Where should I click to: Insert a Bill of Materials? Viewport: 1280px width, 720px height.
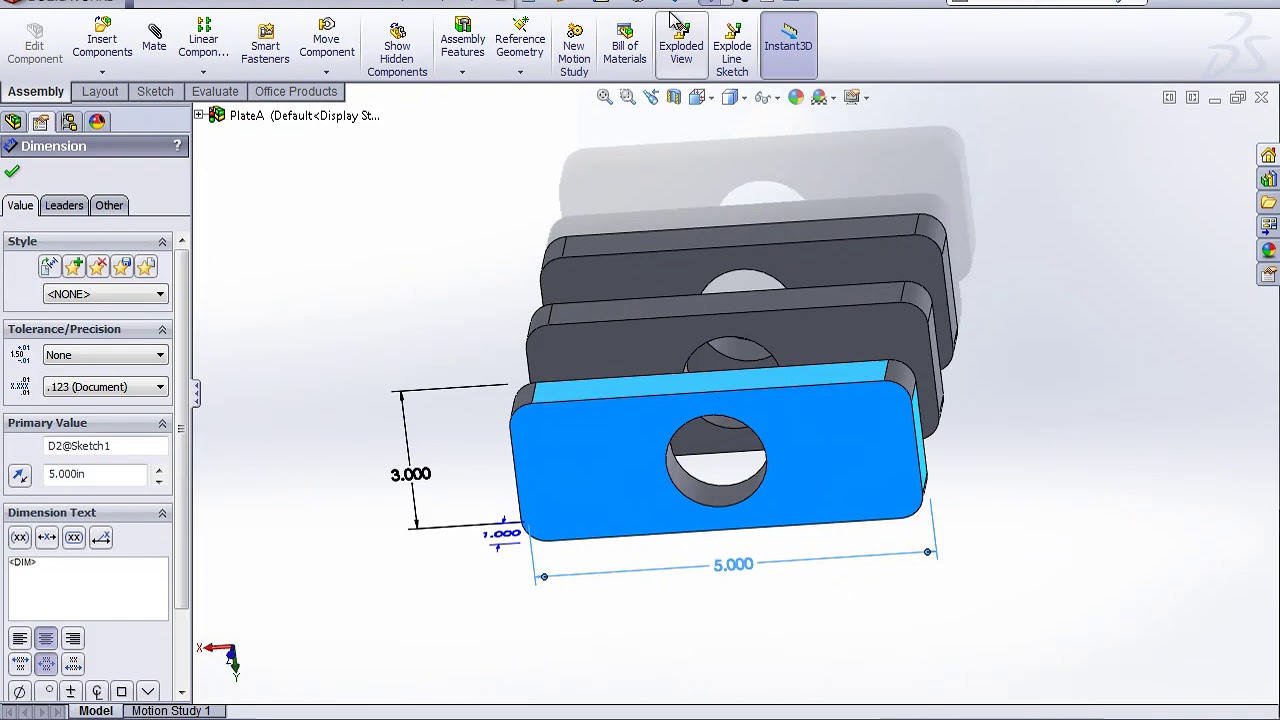pyautogui.click(x=625, y=45)
